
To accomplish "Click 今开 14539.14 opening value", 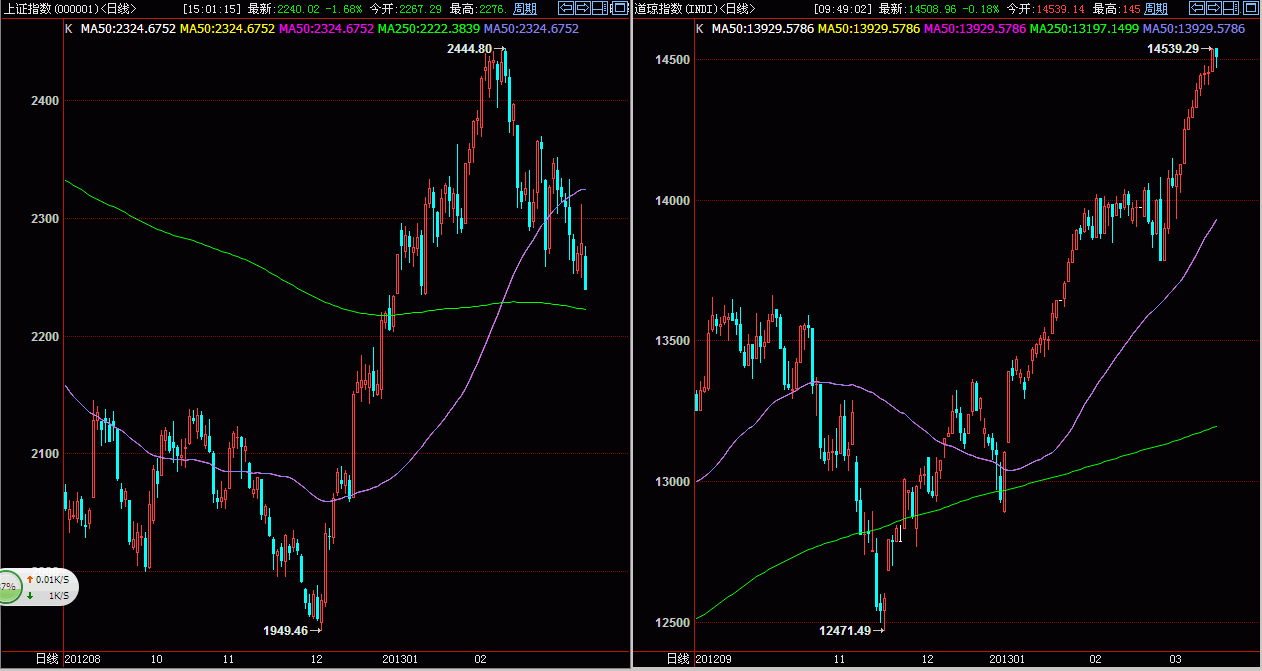I will pyautogui.click(x=1058, y=9).
